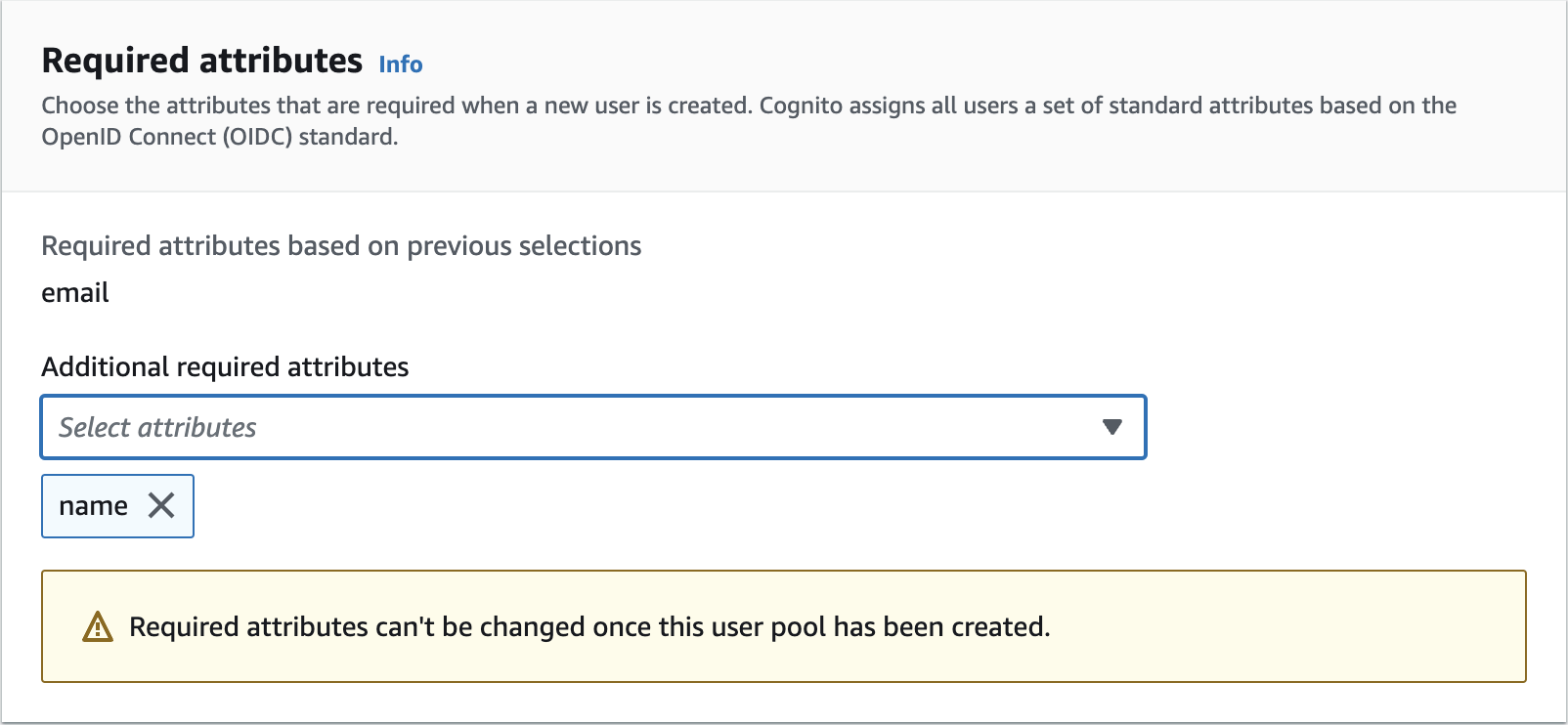The width and height of the screenshot is (1568, 725).
Task: Remove the name attribute token
Action: [161, 505]
